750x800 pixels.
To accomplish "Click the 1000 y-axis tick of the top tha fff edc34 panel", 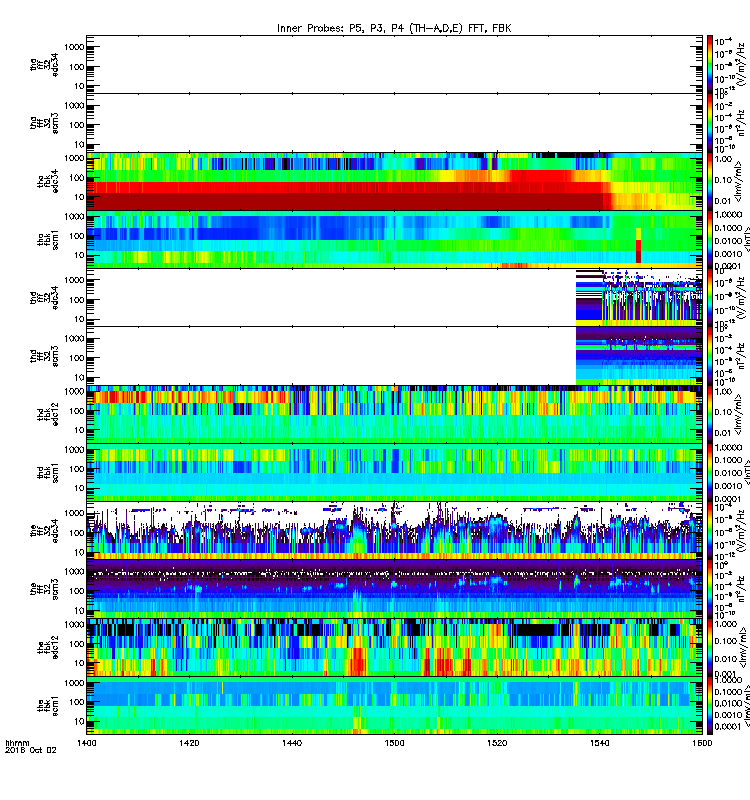I will [74, 47].
